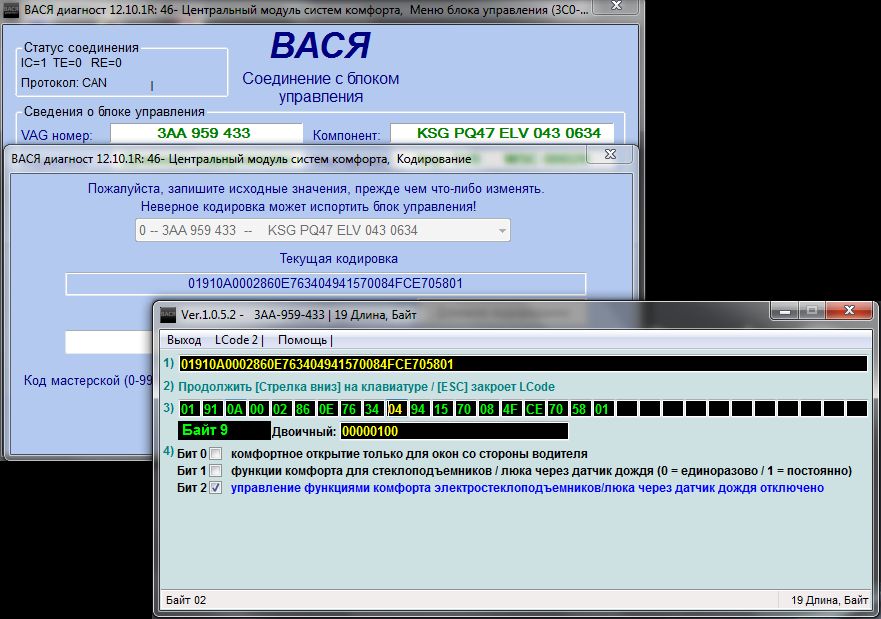This screenshot has width=881, height=619.
Task: Select byte cell 4F
Action: click(511, 409)
